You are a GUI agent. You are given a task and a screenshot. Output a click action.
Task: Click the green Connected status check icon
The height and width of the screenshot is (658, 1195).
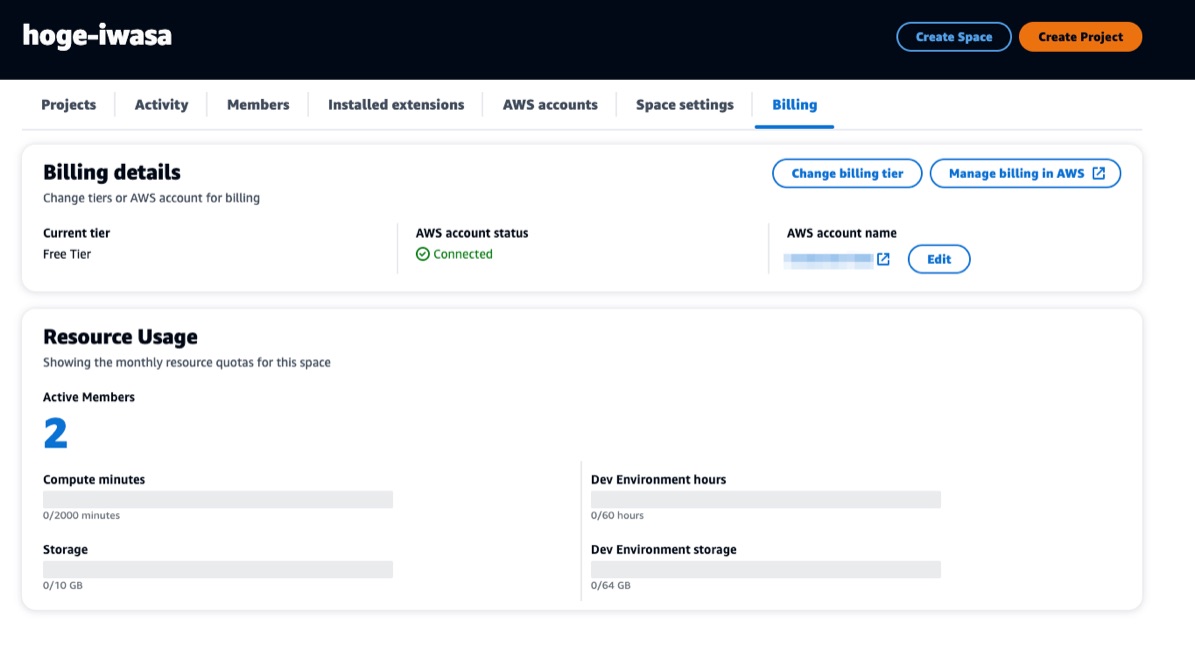pyautogui.click(x=424, y=254)
